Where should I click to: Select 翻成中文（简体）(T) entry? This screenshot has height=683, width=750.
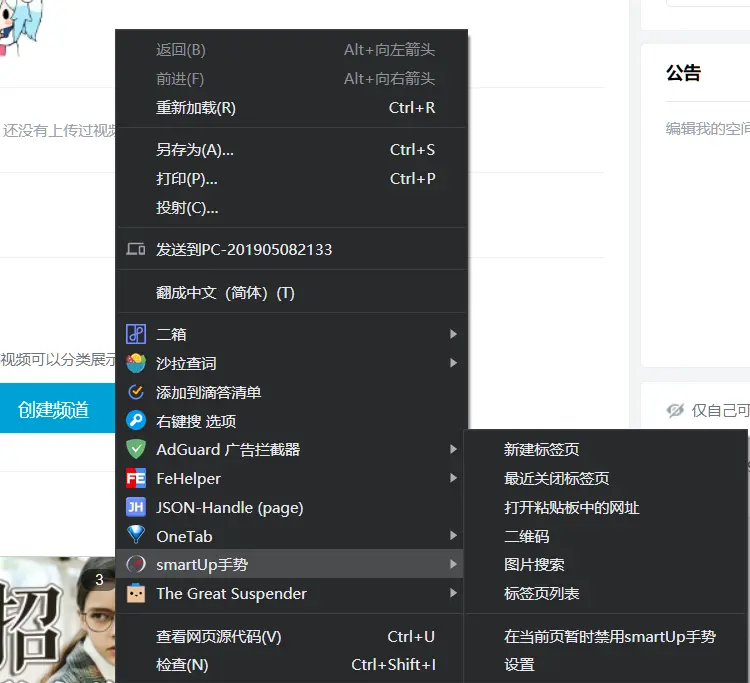pyautogui.click(x=291, y=292)
